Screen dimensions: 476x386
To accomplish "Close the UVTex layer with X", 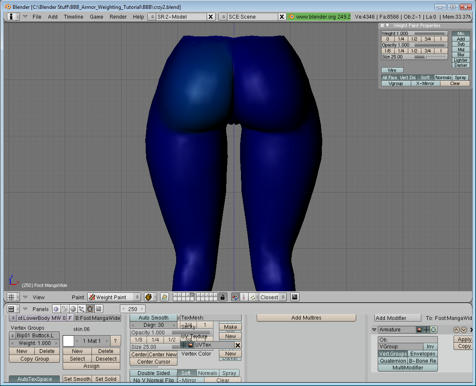I will 238,345.
